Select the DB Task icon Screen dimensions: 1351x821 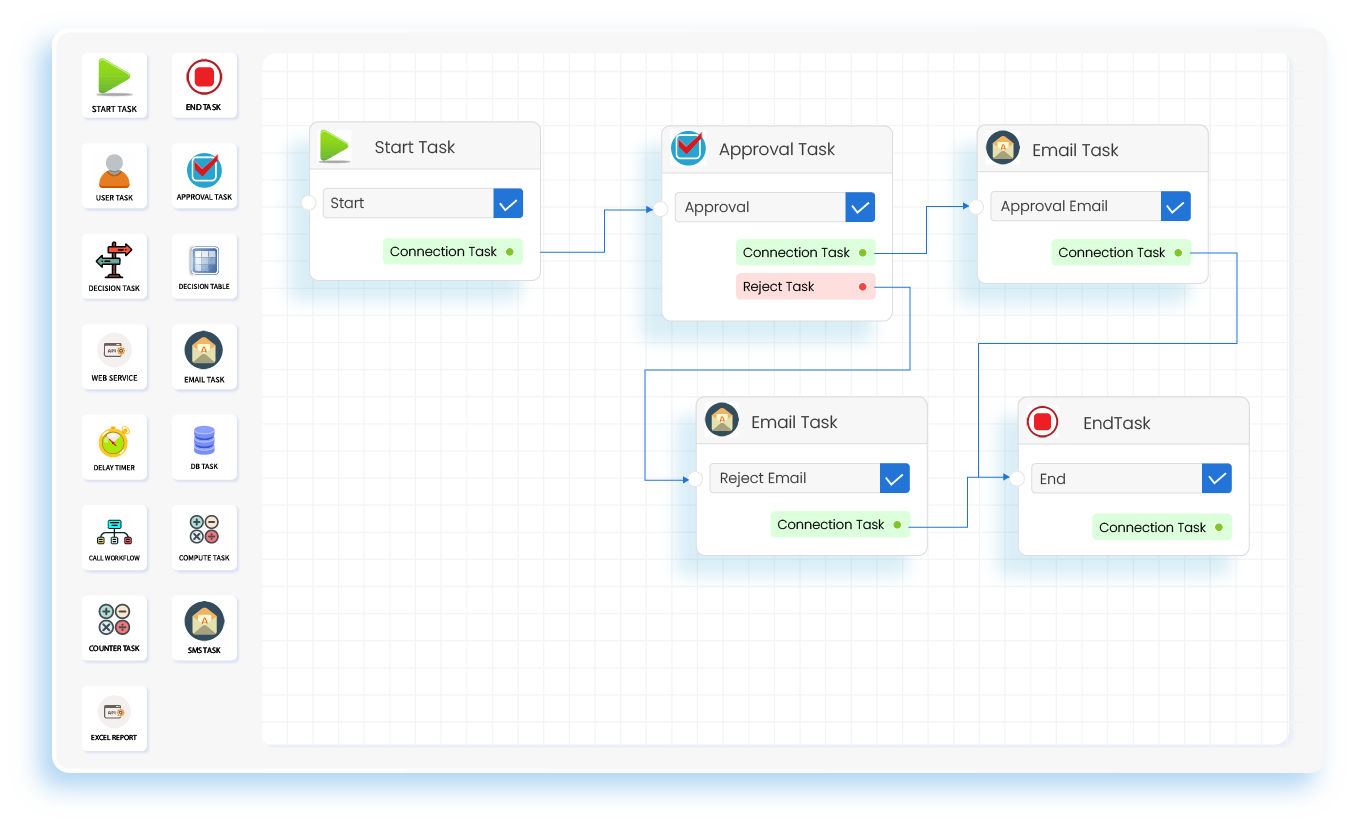(x=204, y=440)
